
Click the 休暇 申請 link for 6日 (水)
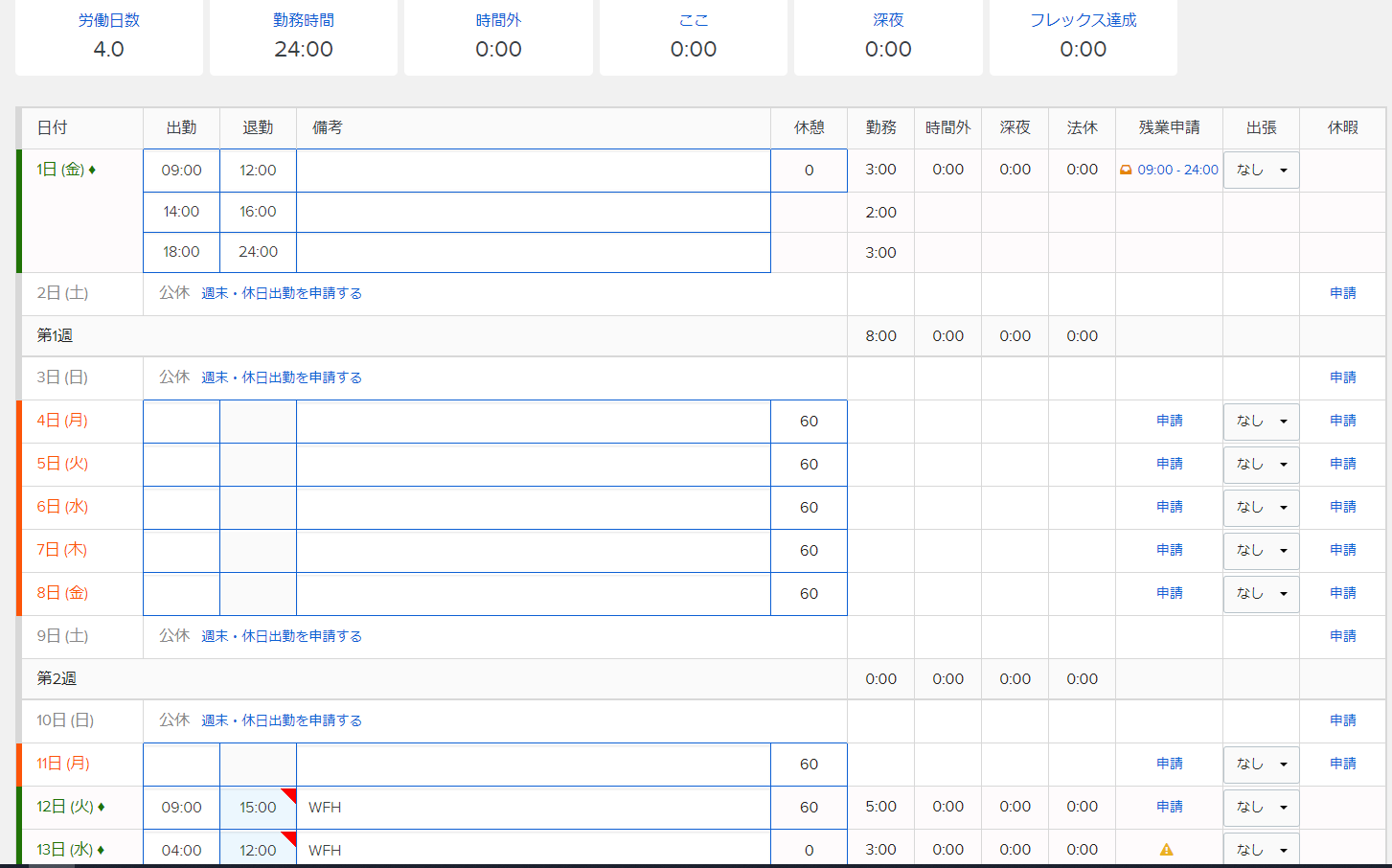pos(1343,507)
